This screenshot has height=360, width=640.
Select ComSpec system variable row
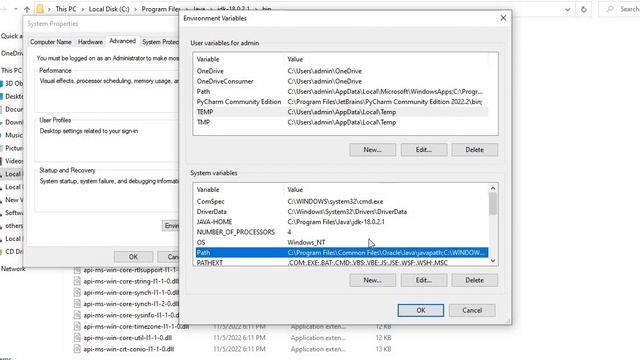coord(342,201)
